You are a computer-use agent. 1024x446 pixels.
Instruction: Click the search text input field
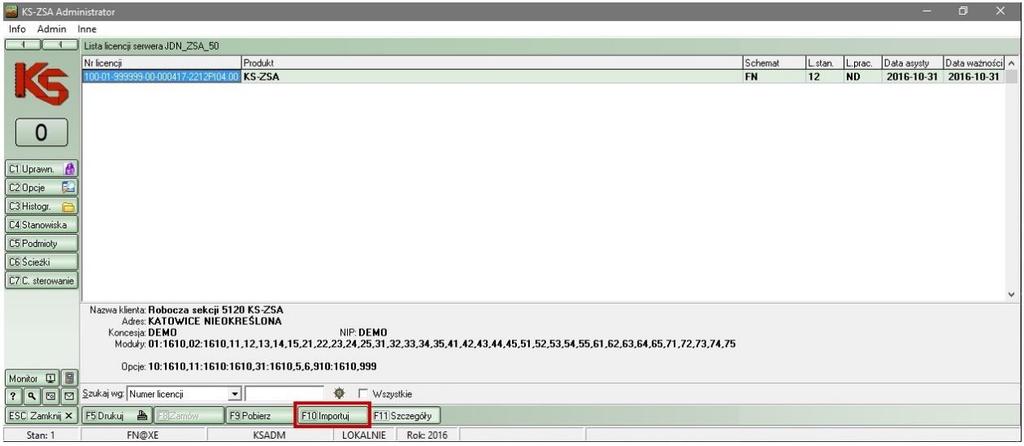tap(285, 394)
